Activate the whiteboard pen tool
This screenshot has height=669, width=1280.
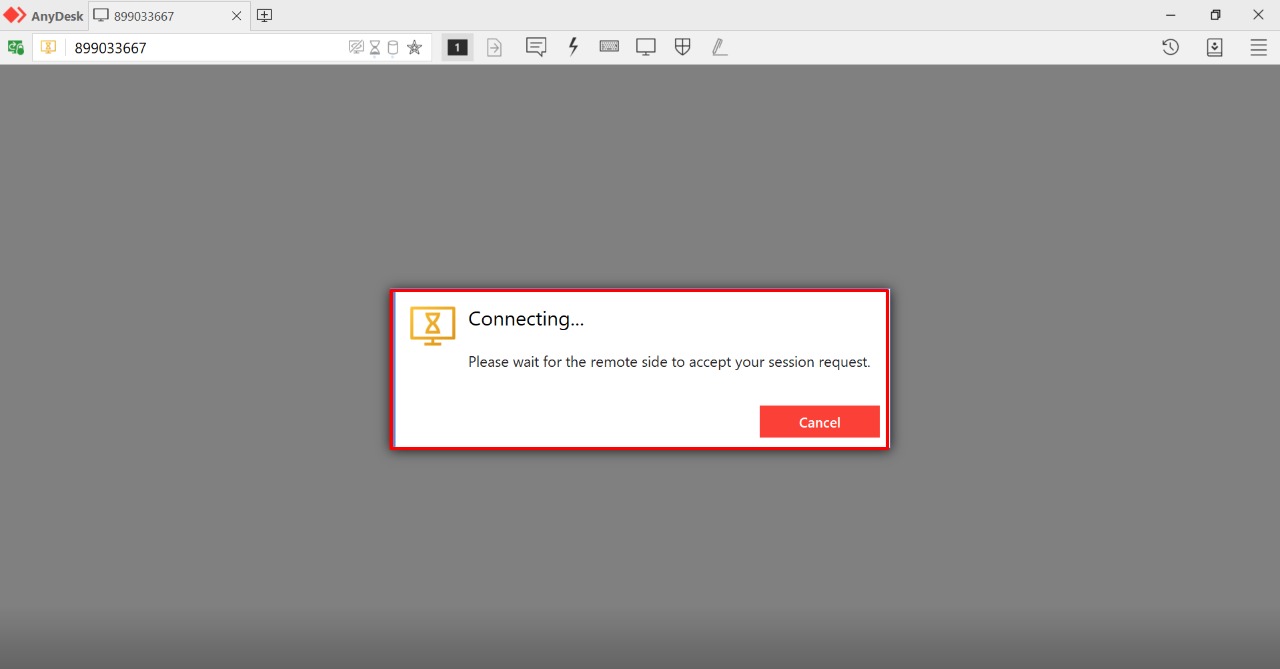pos(719,47)
